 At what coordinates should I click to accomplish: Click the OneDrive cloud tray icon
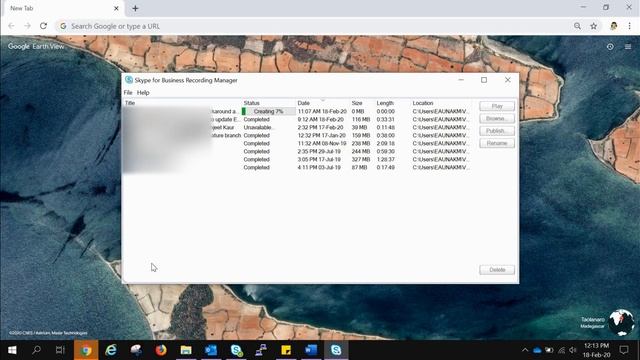point(537,350)
